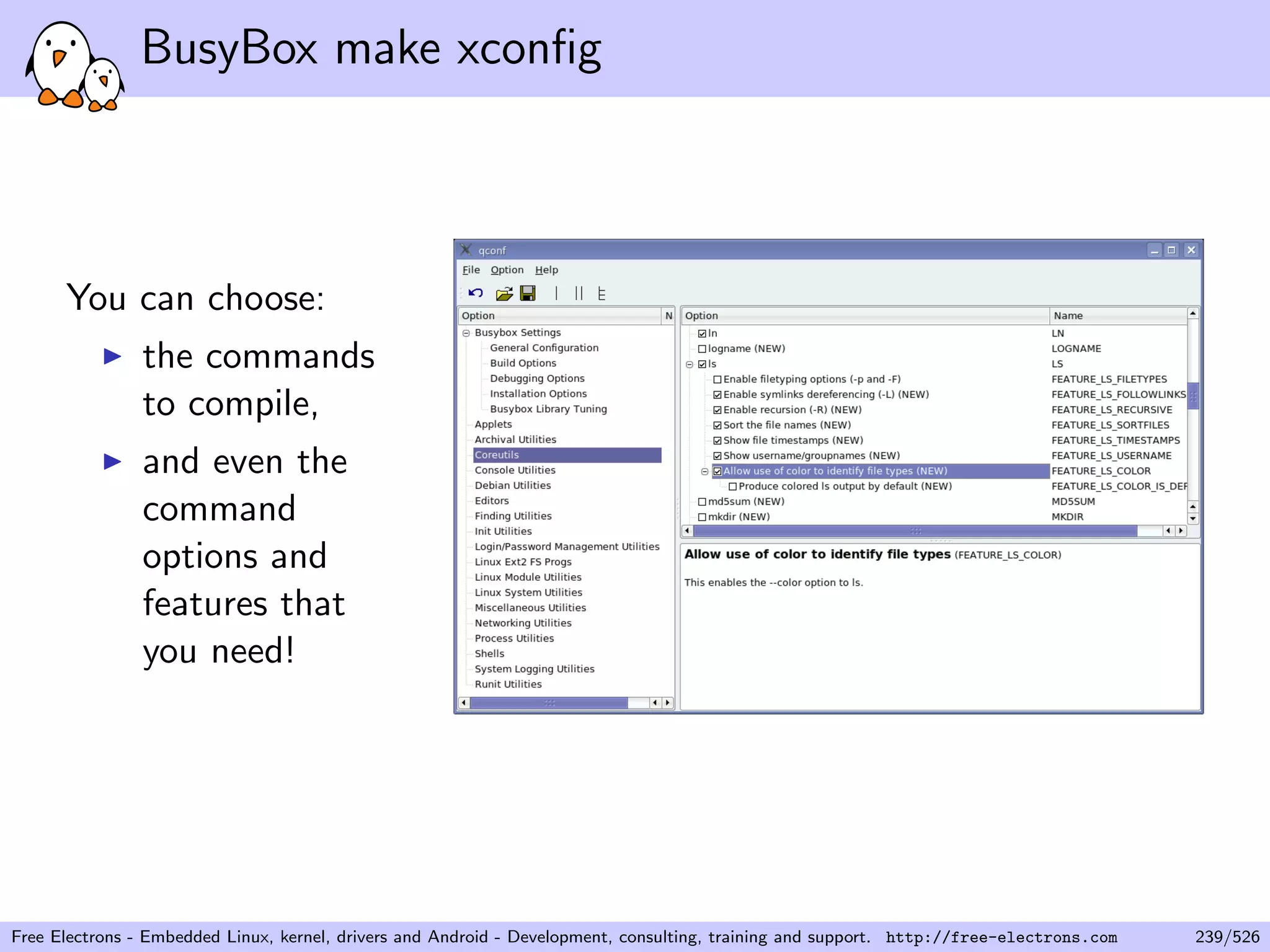Screen dimensions: 1270x952
Task: Enable filetyping options (-p and -F) checkbox
Action: (x=717, y=379)
